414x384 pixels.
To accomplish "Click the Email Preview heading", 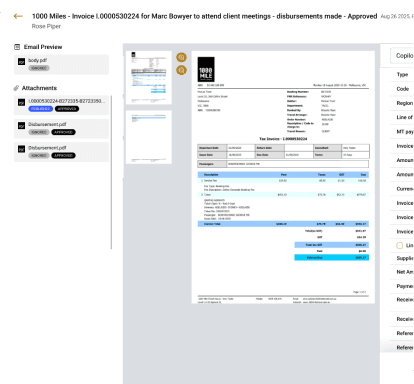I will (x=43, y=47).
